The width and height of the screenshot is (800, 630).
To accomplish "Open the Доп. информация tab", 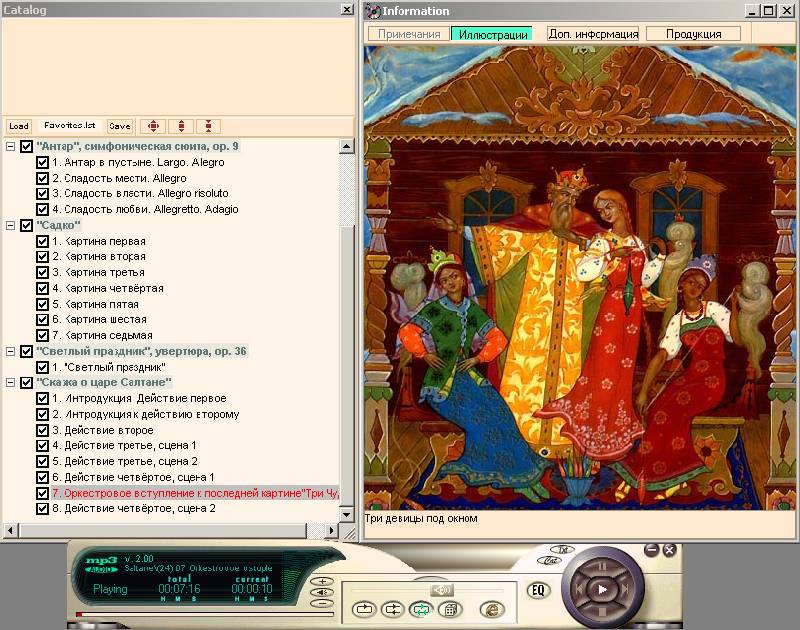I will click(x=593, y=34).
